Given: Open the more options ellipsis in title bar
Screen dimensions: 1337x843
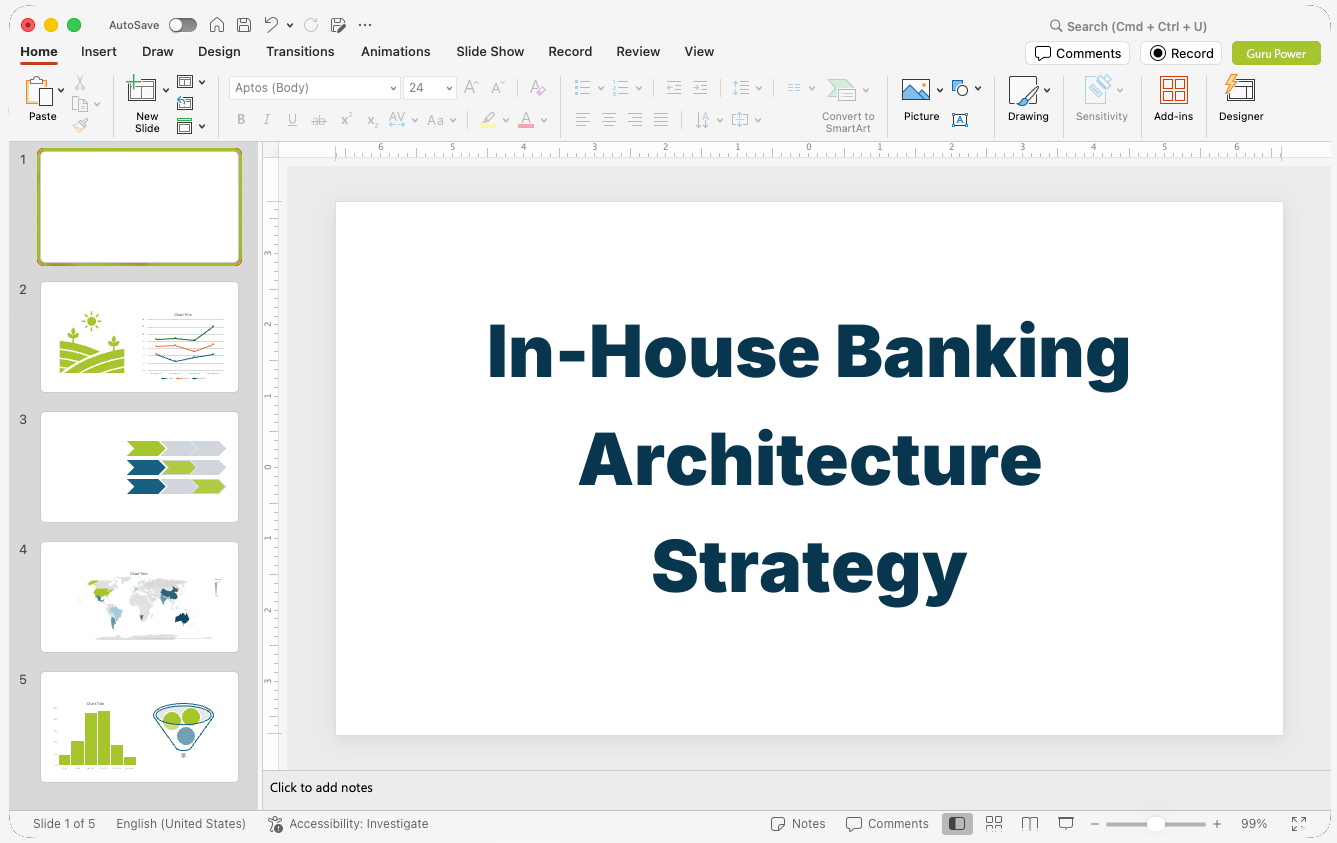Looking at the screenshot, I should pyautogui.click(x=365, y=25).
